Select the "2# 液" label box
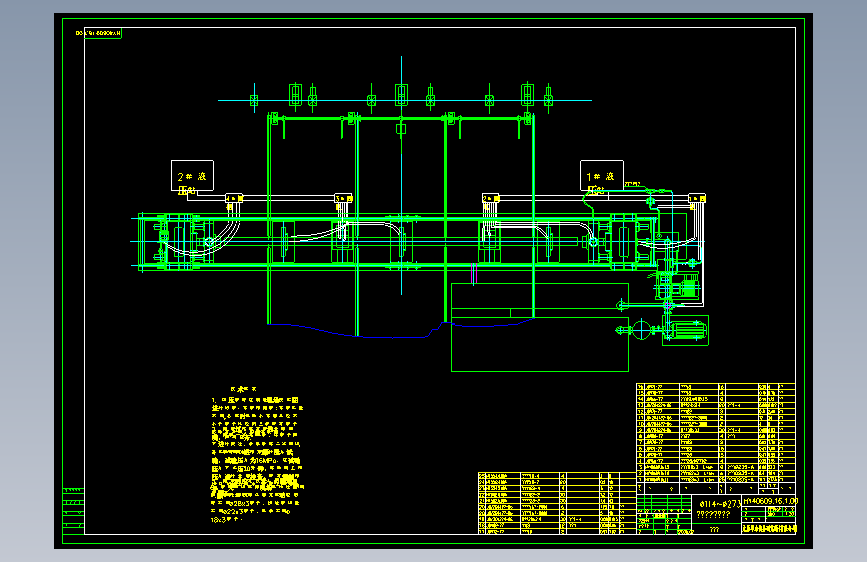The image size is (867, 562). pos(192,176)
